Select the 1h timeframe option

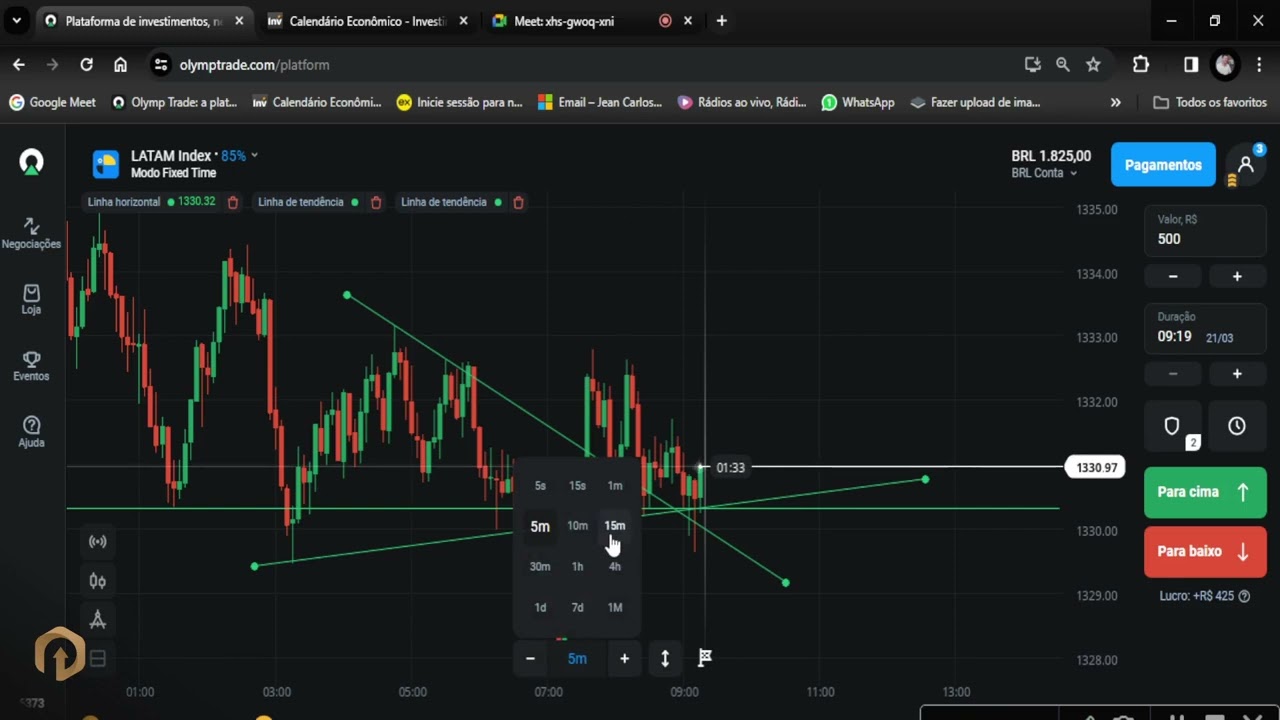point(577,567)
